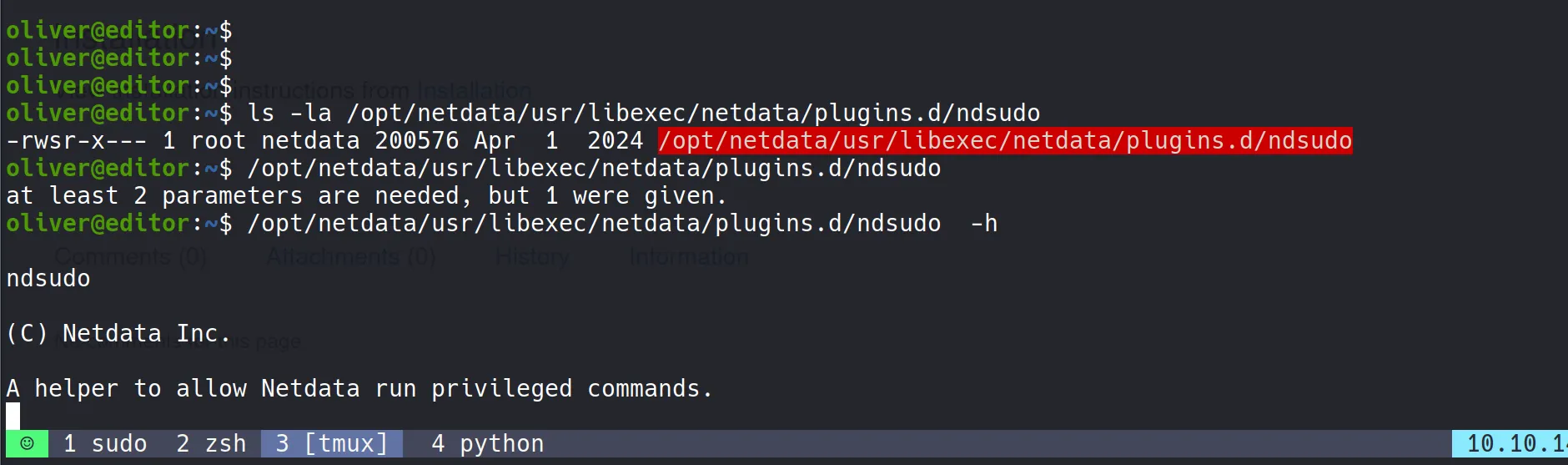This screenshot has height=465, width=1568.
Task: Open the faint Installation link behind the terminal
Action: tap(474, 89)
